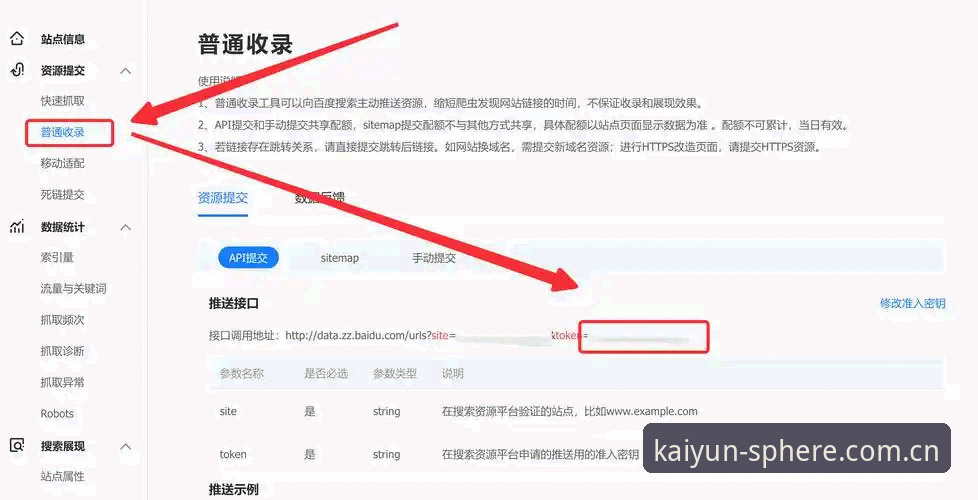The height and width of the screenshot is (500, 978).
Task: Open 死链提交 in the sidebar
Action: [62, 195]
